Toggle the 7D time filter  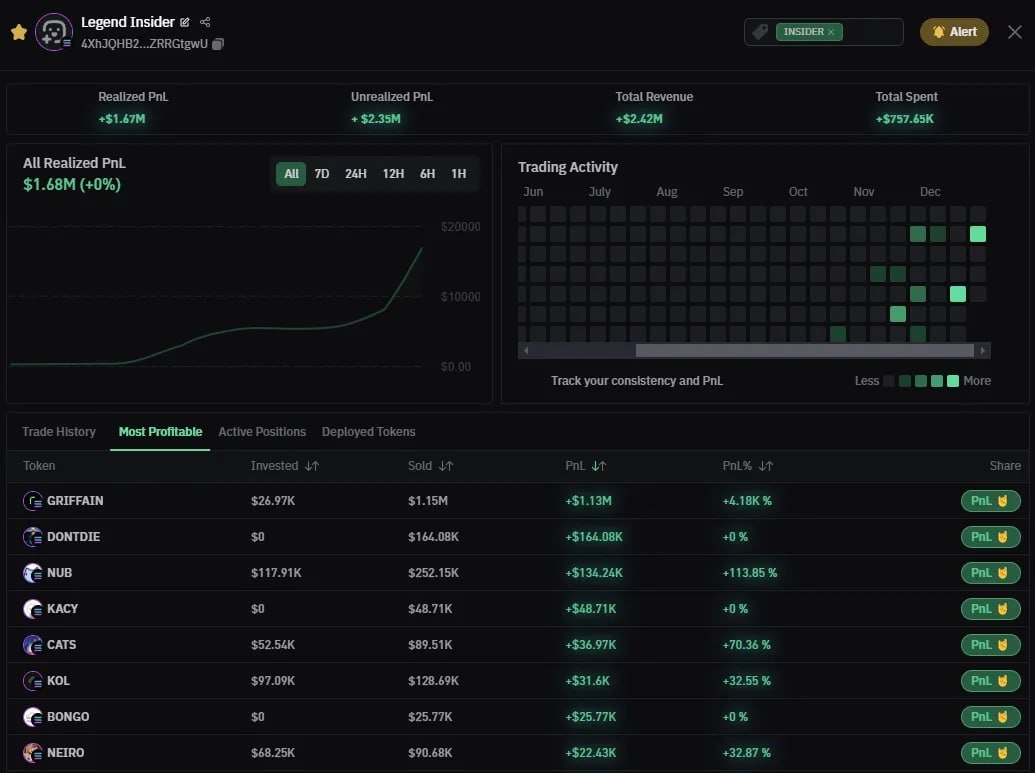tap(321, 173)
